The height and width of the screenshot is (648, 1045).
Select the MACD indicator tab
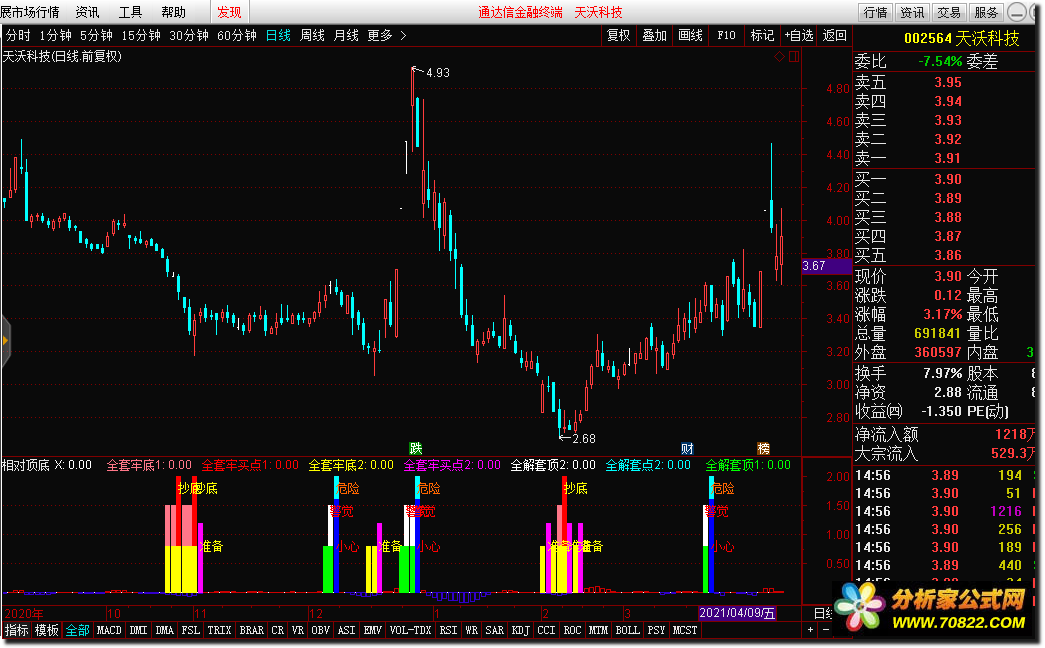[109, 630]
